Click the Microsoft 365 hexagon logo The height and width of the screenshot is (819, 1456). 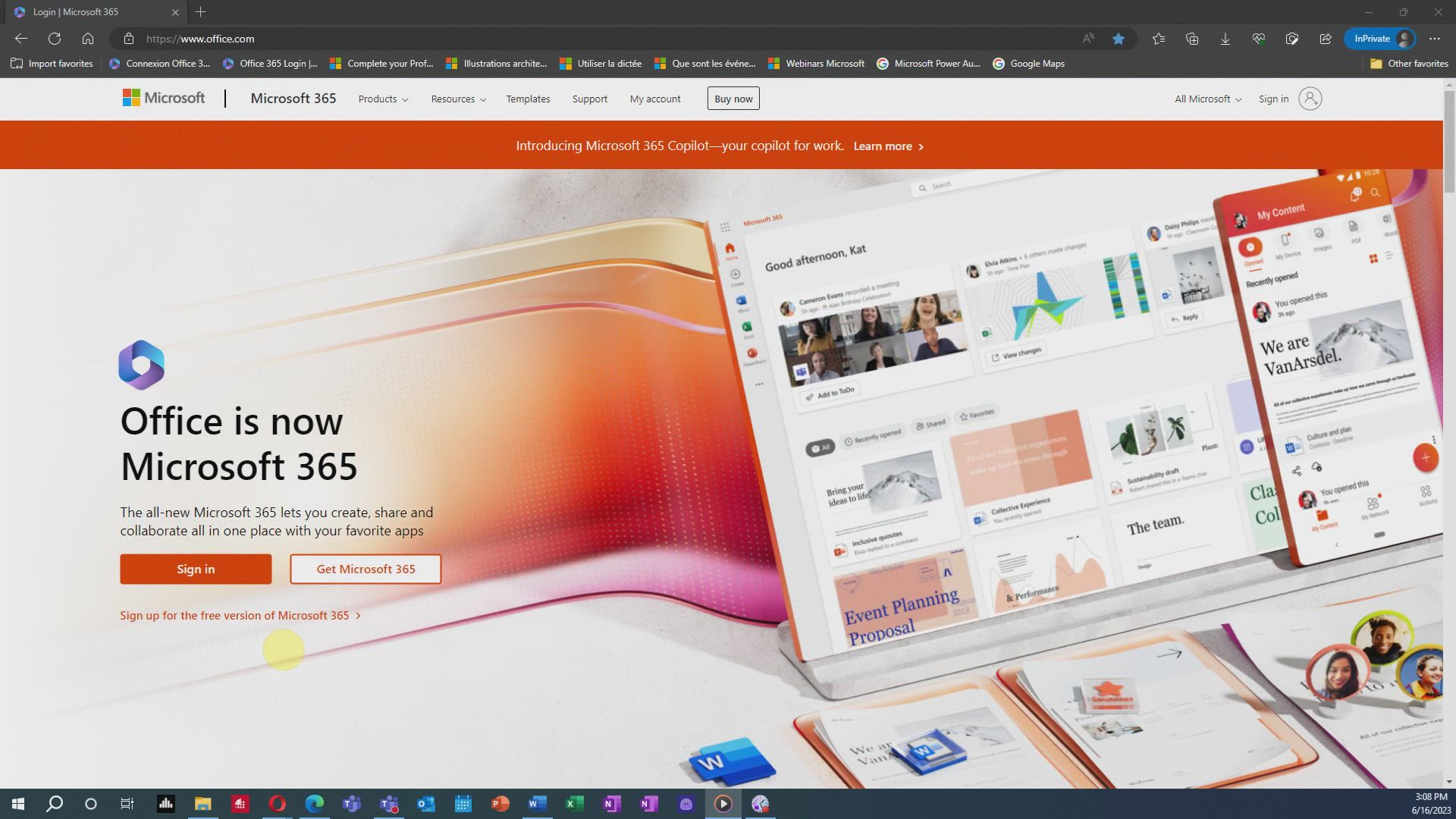pos(141,365)
